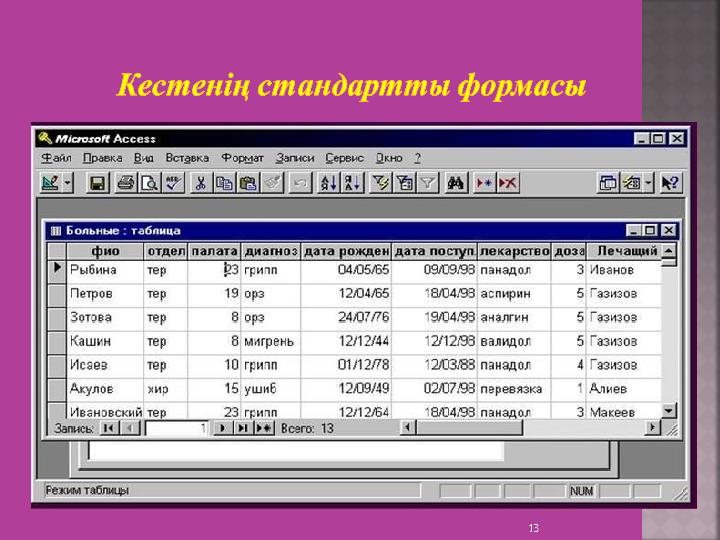Toggle the Apply Filter funnel button
The image size is (720, 540).
click(428, 183)
